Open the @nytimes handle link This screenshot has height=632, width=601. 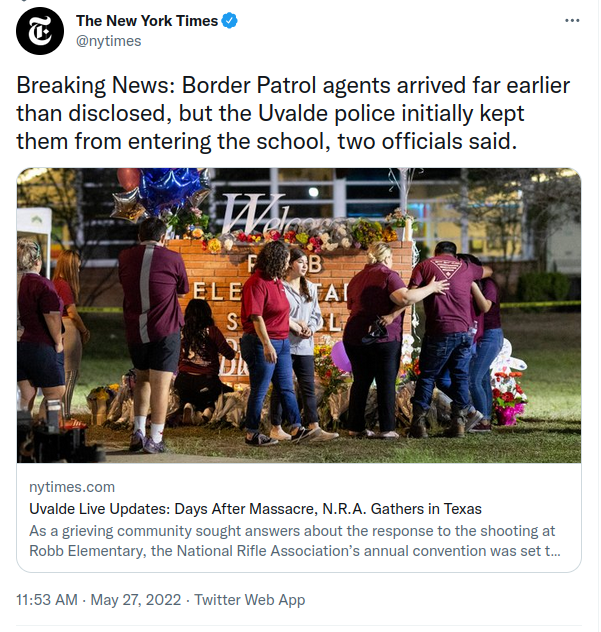point(109,41)
